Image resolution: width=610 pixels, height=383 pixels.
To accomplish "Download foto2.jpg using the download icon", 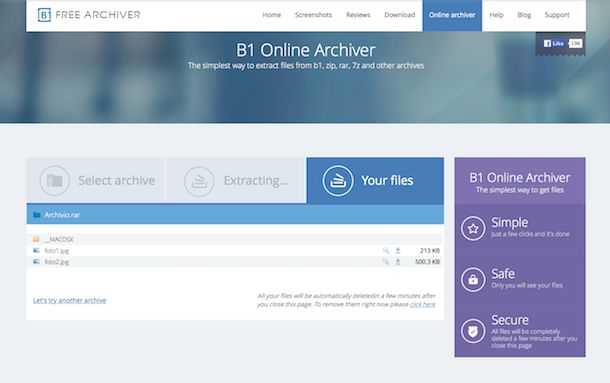I will [398, 262].
